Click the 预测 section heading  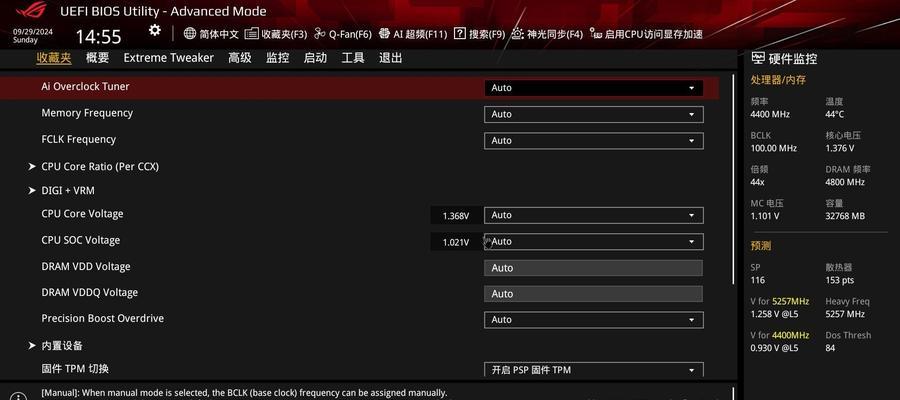(761, 246)
